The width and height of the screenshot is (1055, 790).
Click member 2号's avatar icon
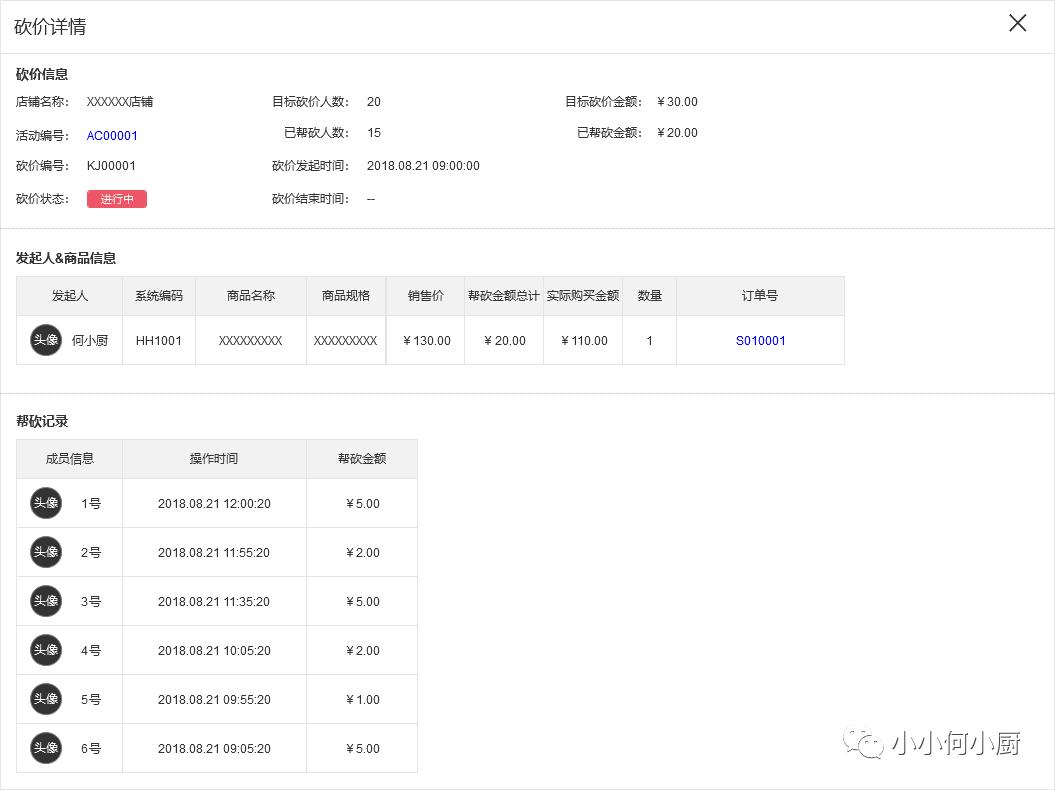pyautogui.click(x=45, y=552)
